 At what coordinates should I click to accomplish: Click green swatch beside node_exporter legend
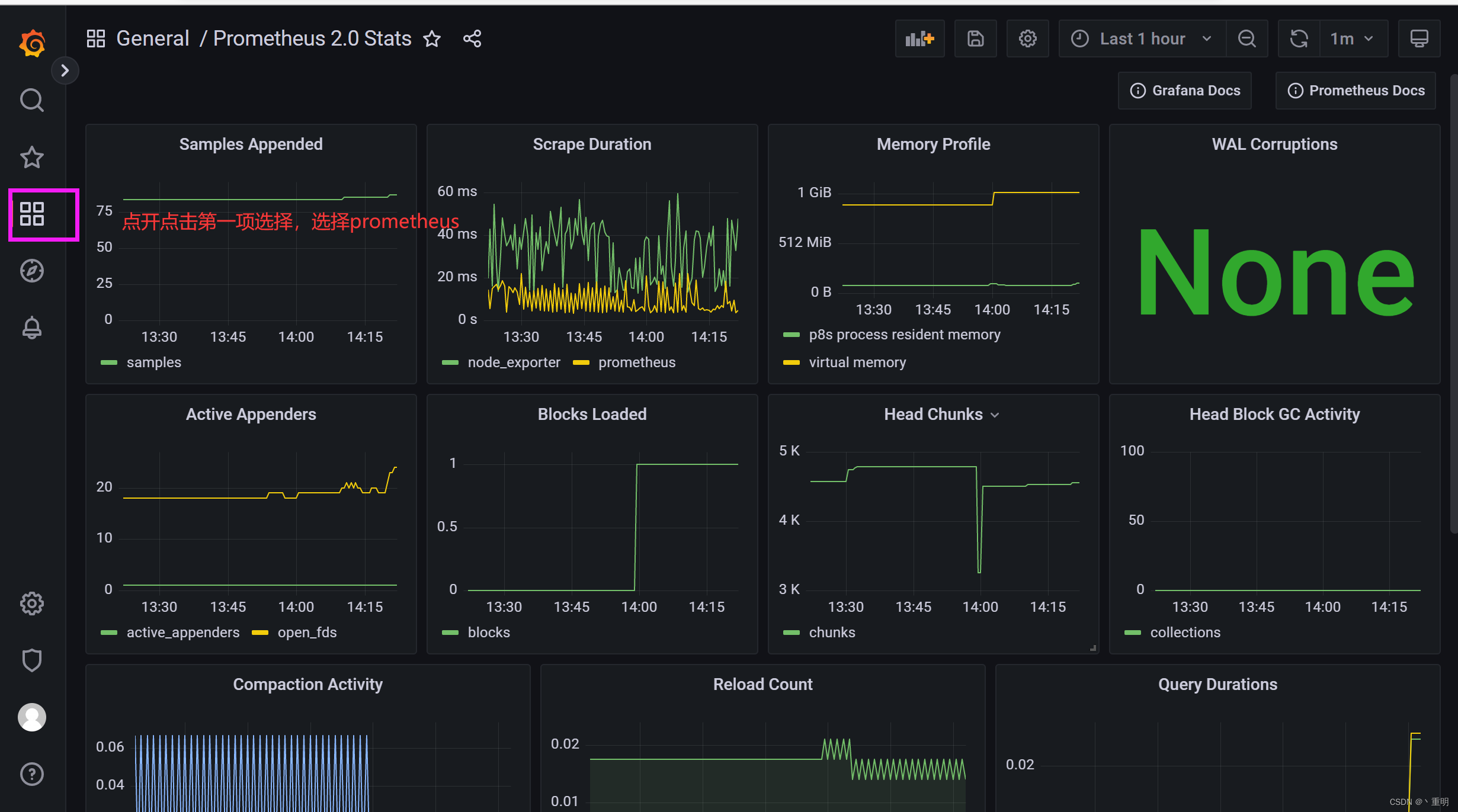(450, 362)
